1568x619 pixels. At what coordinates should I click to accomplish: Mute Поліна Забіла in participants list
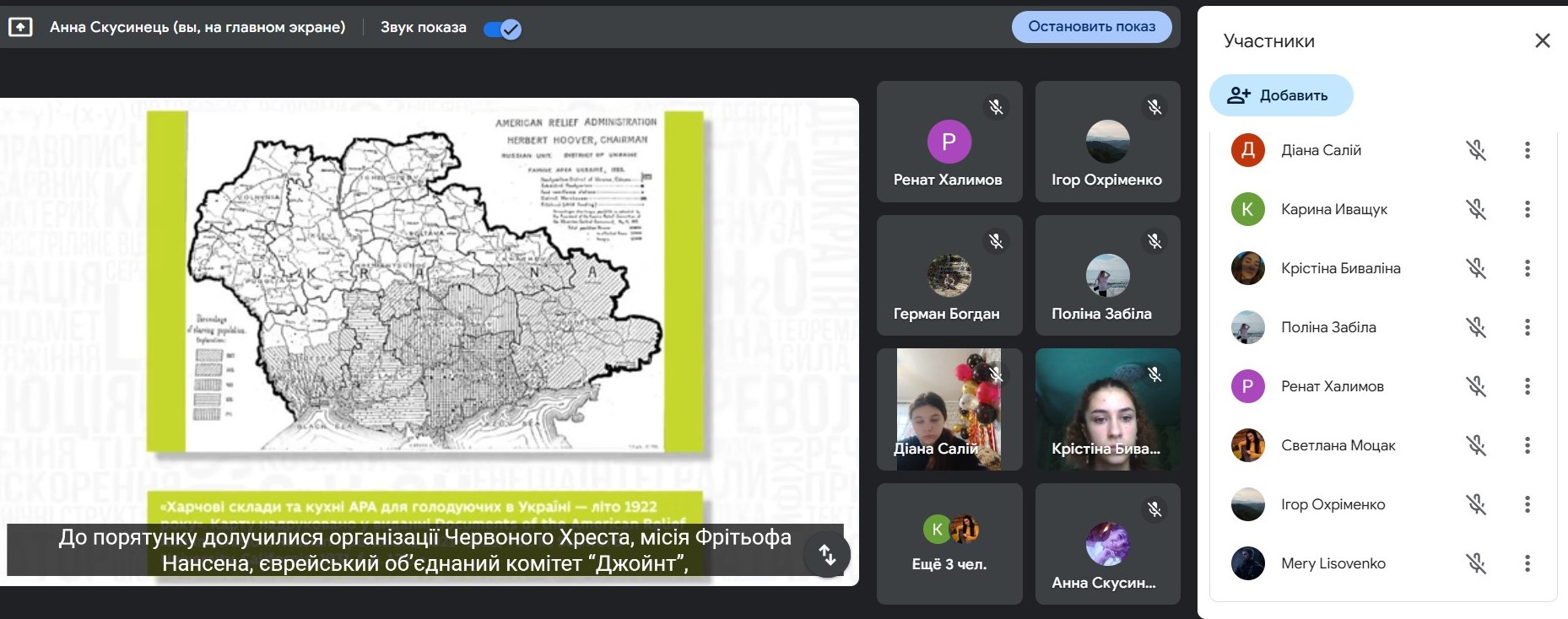[x=1476, y=327]
